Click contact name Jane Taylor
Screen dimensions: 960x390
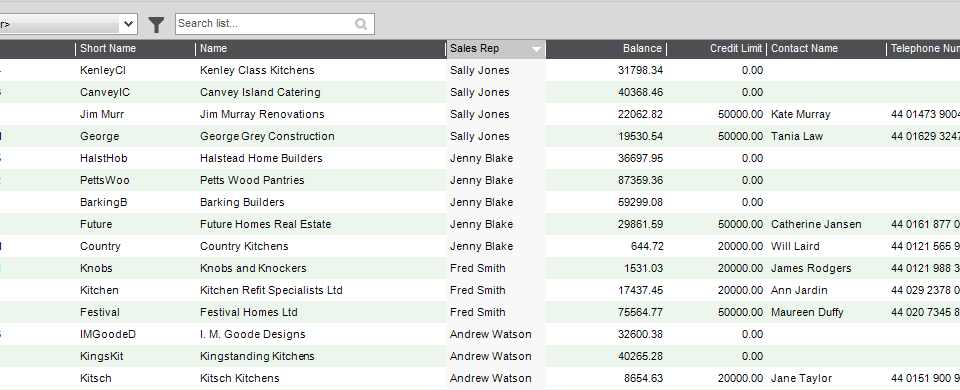[x=801, y=379]
